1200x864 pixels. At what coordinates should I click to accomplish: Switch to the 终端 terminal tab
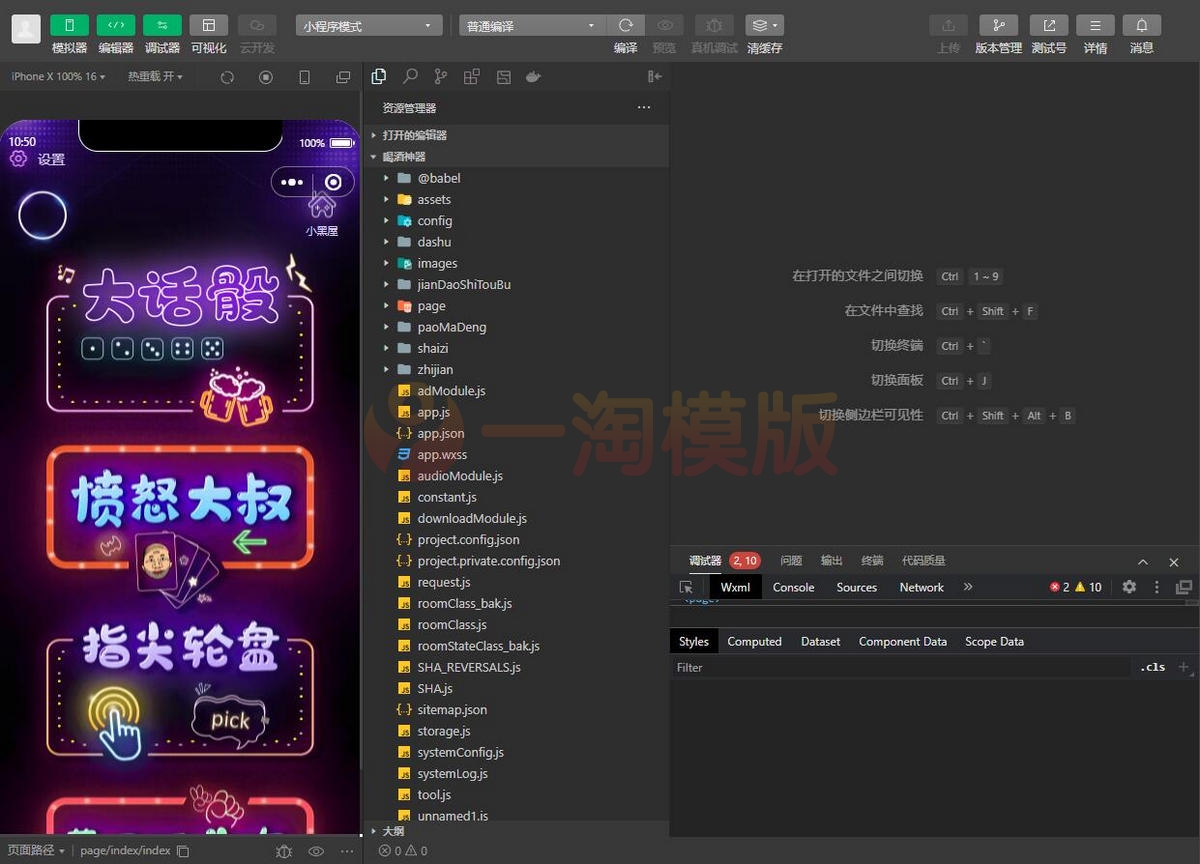(x=872, y=561)
